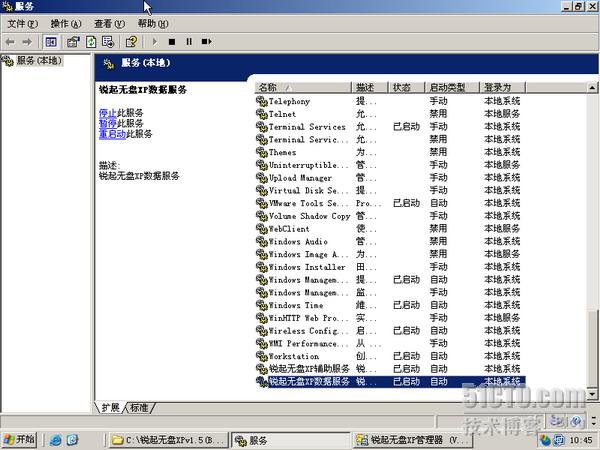The width and height of the screenshot is (600, 450).
Task: Open service Properties toolbar icon
Action: point(73,42)
